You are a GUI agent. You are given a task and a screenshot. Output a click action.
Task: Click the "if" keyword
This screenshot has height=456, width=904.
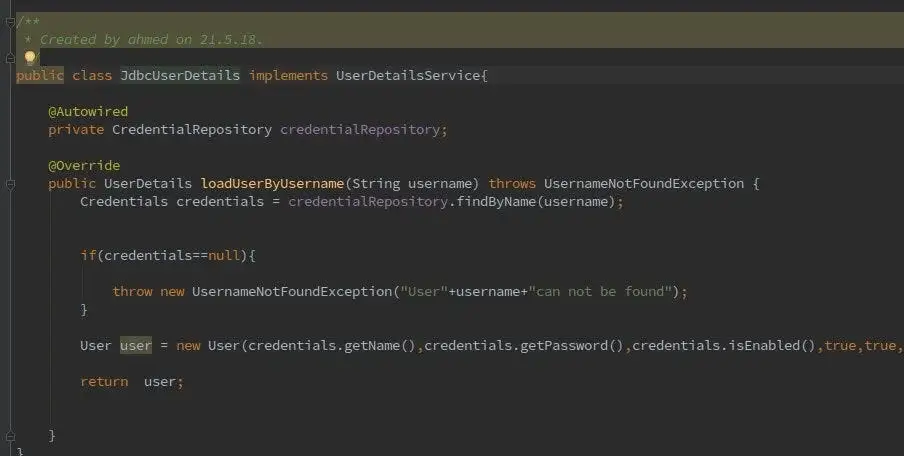[x=88, y=255]
